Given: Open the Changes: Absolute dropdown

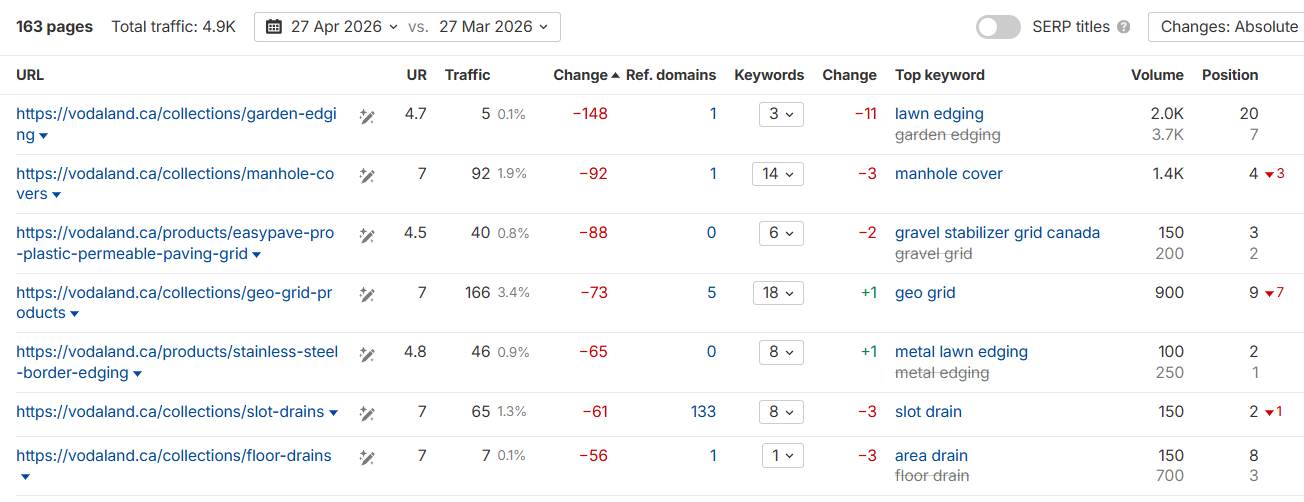Looking at the screenshot, I should pos(1228,27).
